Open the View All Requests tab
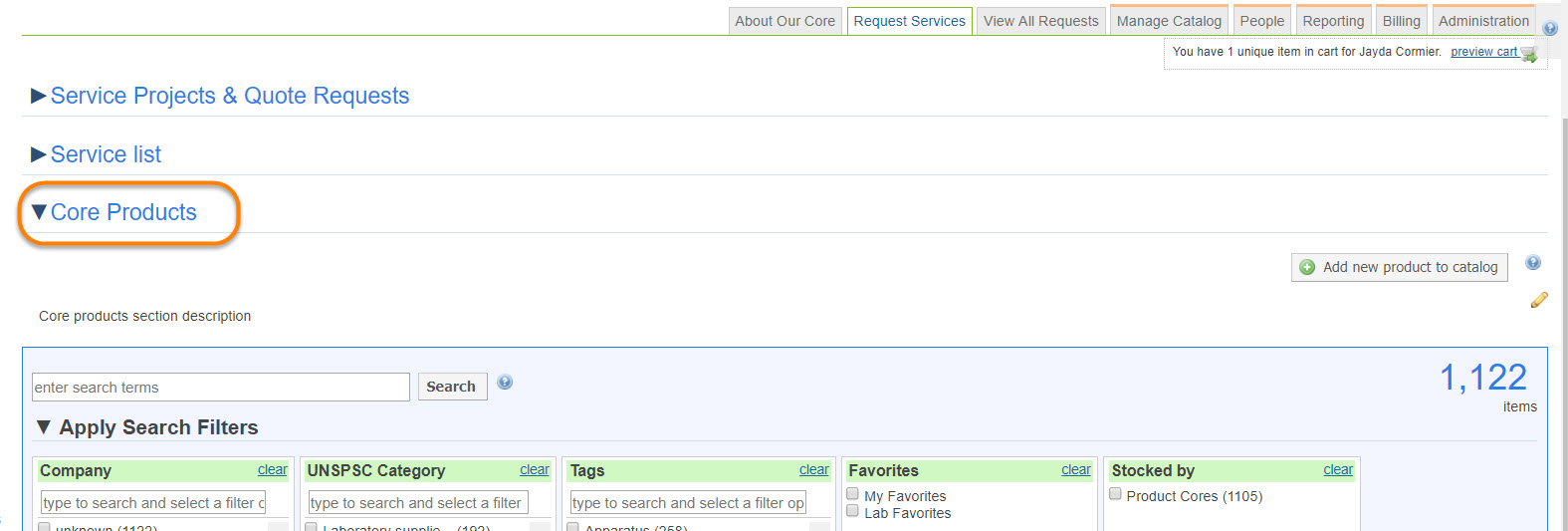 [x=1040, y=21]
